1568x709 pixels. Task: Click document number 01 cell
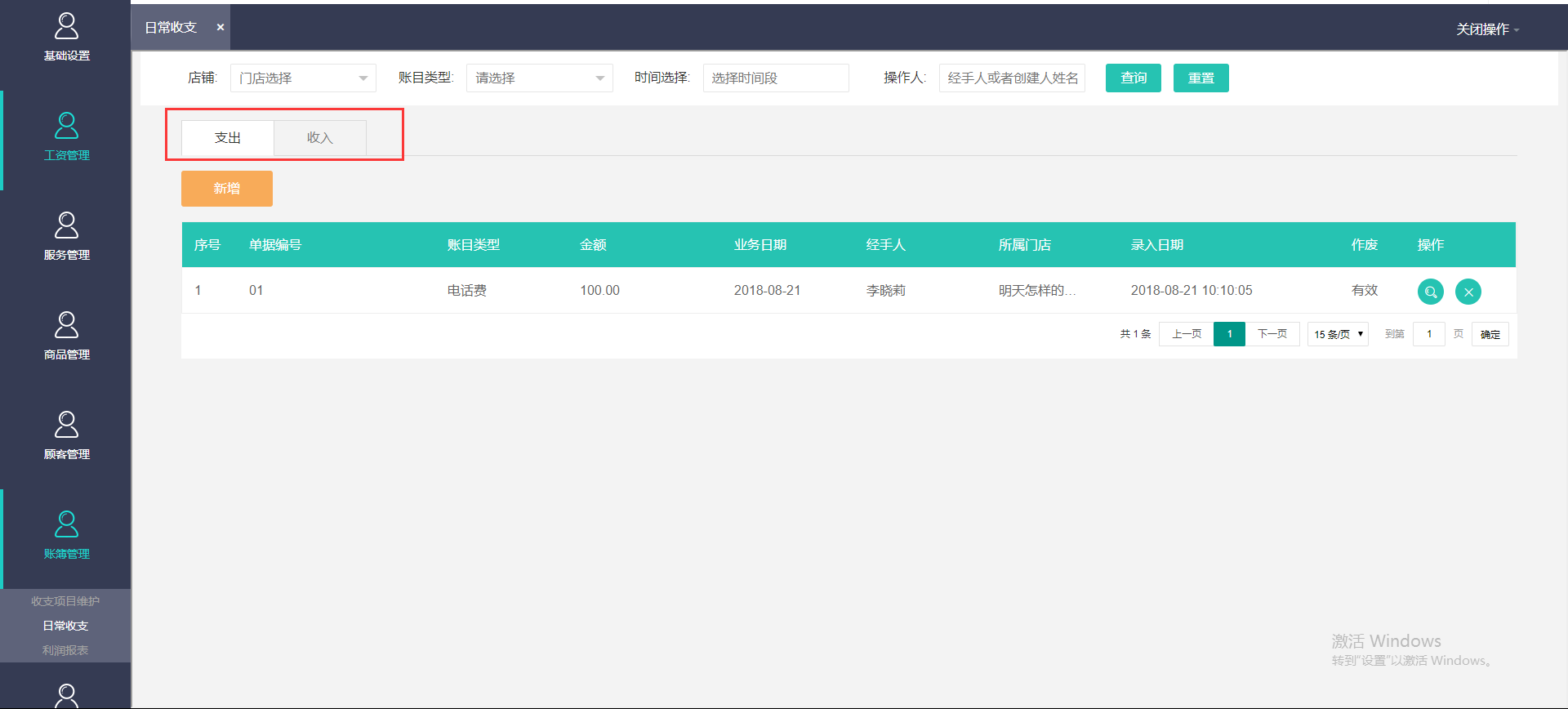256,291
